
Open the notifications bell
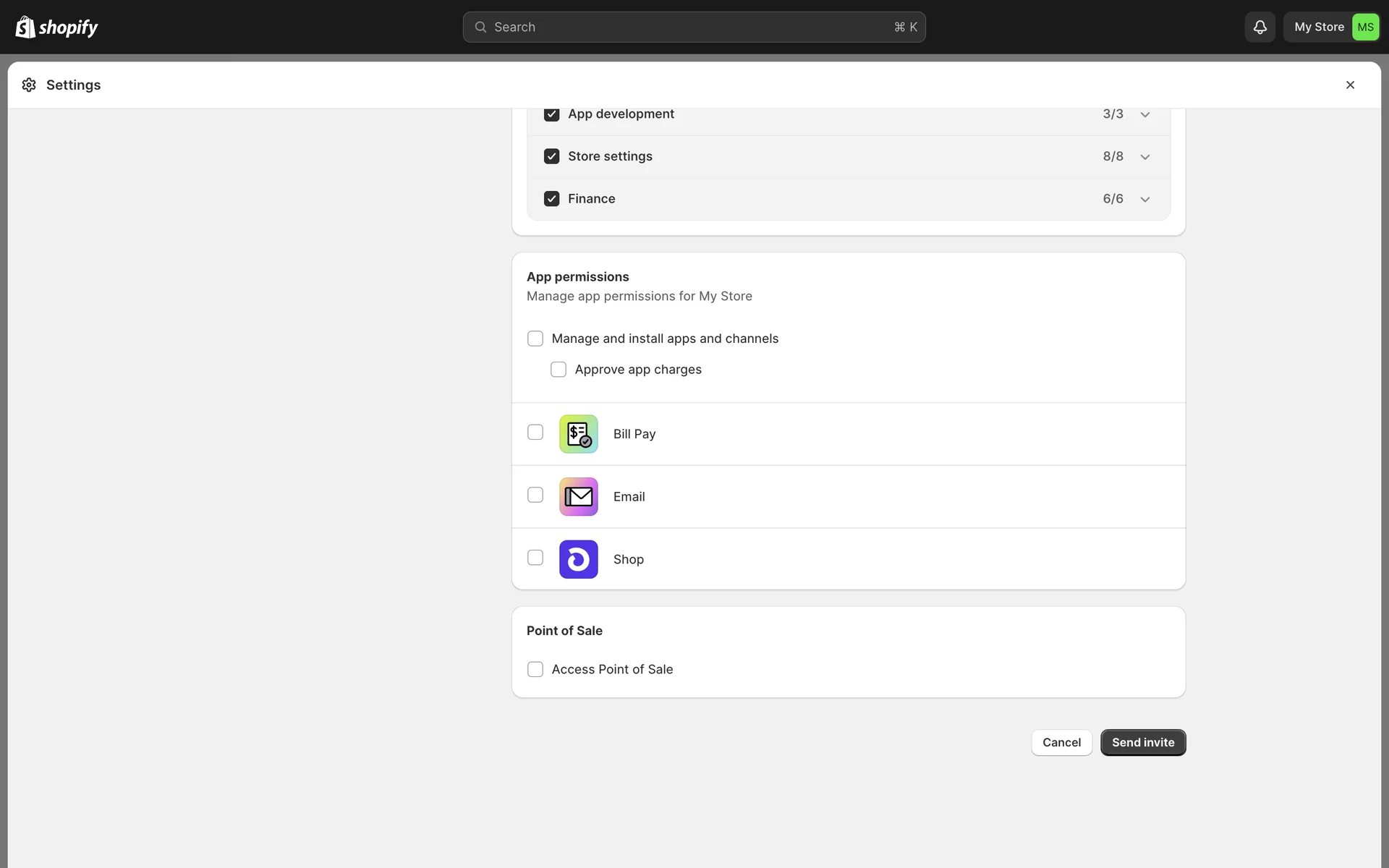pos(1260,27)
